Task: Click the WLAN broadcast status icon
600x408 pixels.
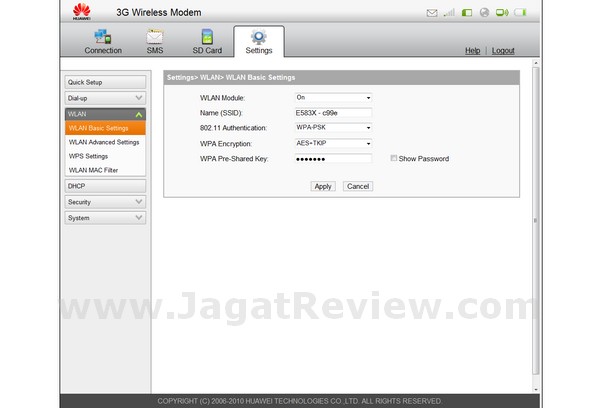Action: (502, 13)
